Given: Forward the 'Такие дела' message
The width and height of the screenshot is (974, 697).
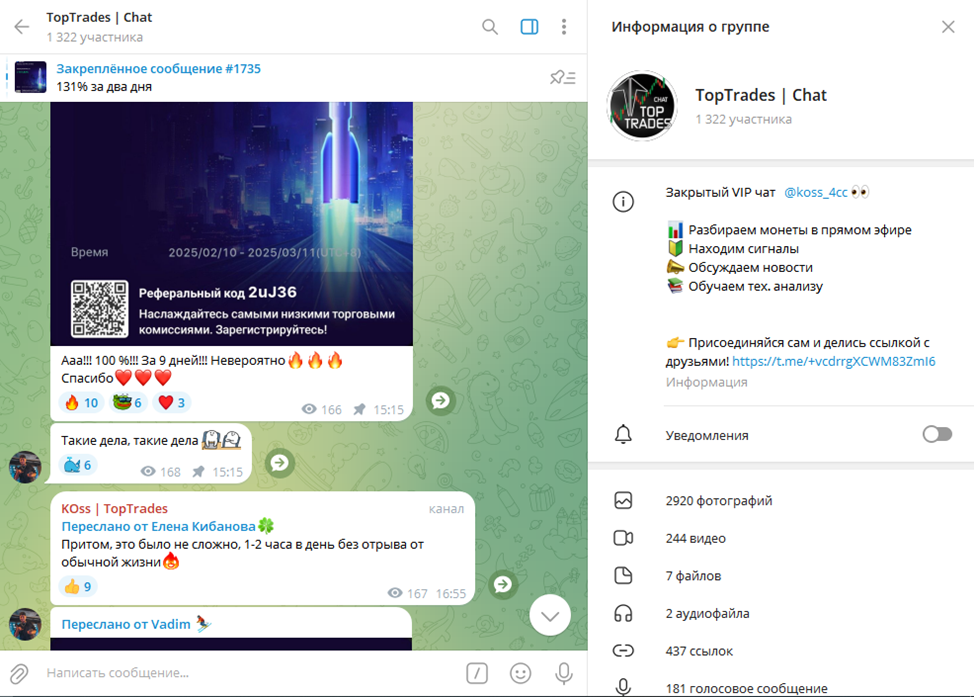Looking at the screenshot, I should click(x=280, y=463).
